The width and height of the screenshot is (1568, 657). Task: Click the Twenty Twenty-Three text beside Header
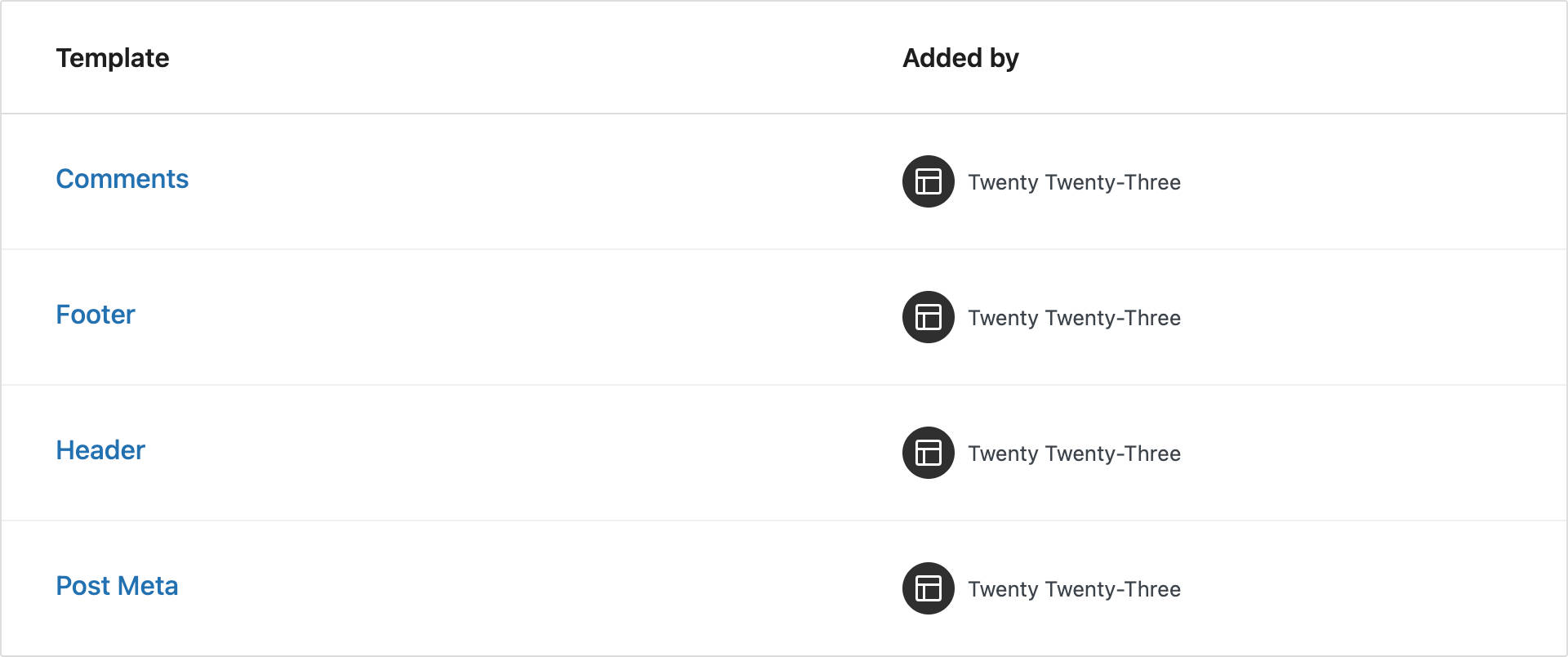click(1074, 453)
